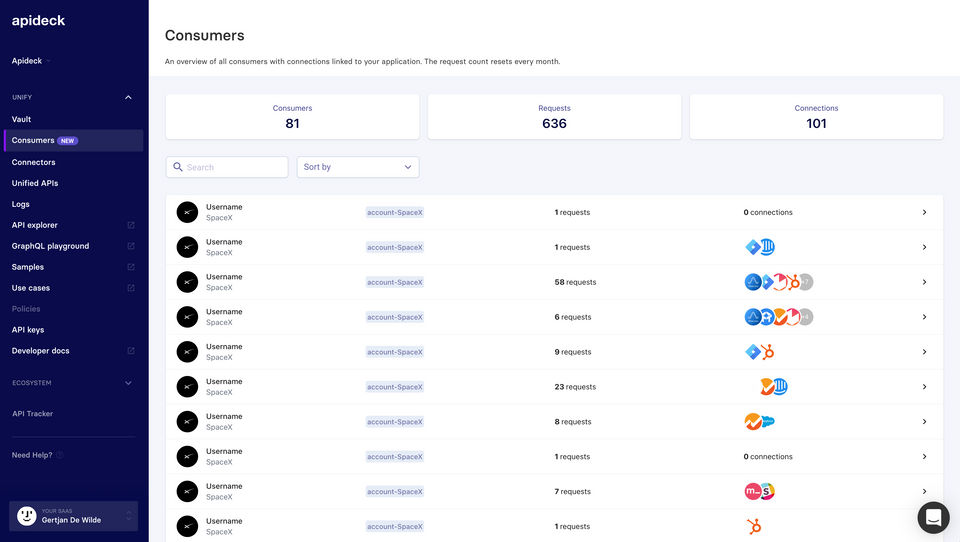Collapse the UNIFY sidebar section
Screen dimensions: 960x542
coord(128,97)
